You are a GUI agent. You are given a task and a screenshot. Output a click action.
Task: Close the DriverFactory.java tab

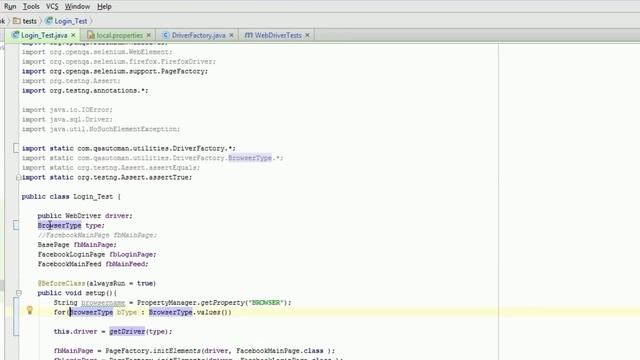pos(231,36)
